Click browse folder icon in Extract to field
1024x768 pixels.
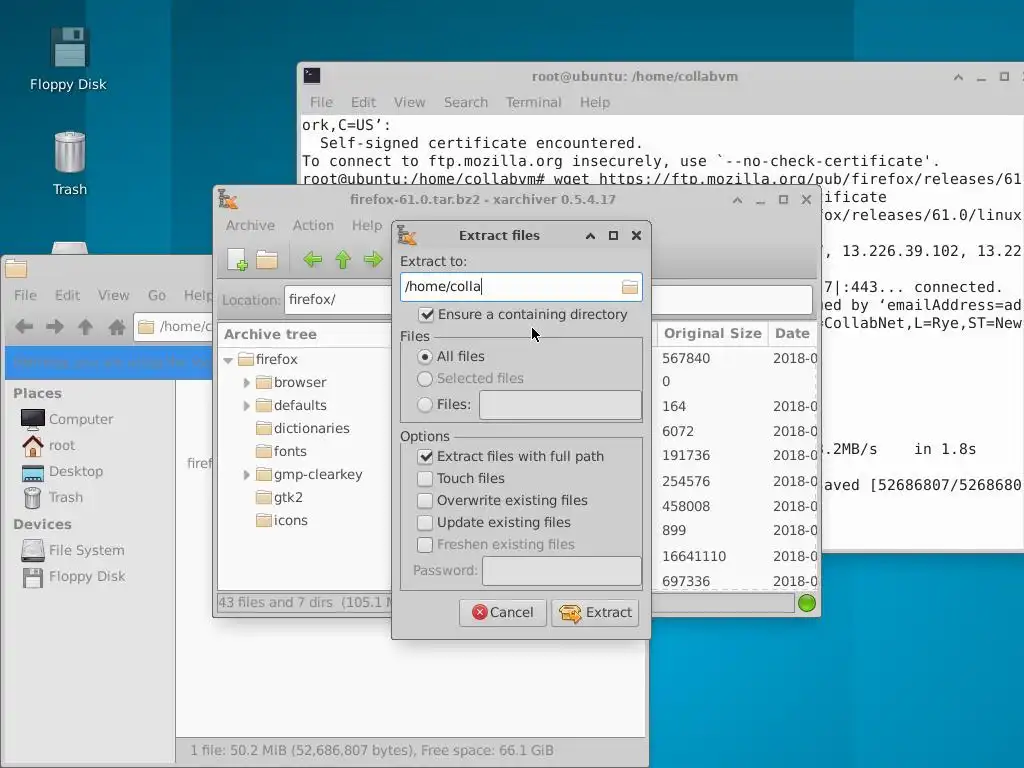(x=630, y=287)
